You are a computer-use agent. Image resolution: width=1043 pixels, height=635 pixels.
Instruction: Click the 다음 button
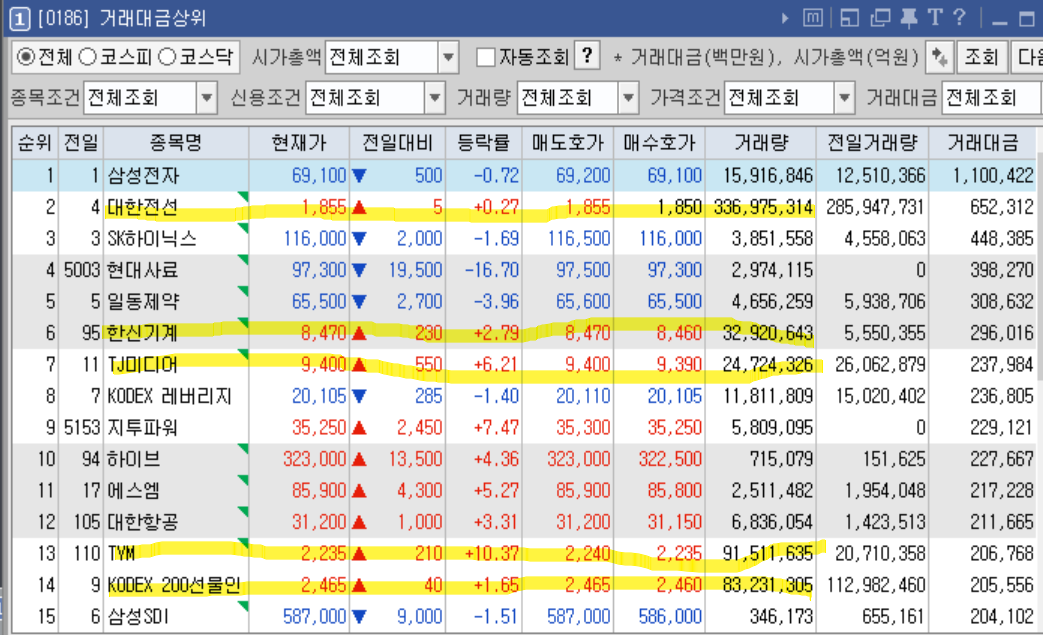coord(1027,57)
